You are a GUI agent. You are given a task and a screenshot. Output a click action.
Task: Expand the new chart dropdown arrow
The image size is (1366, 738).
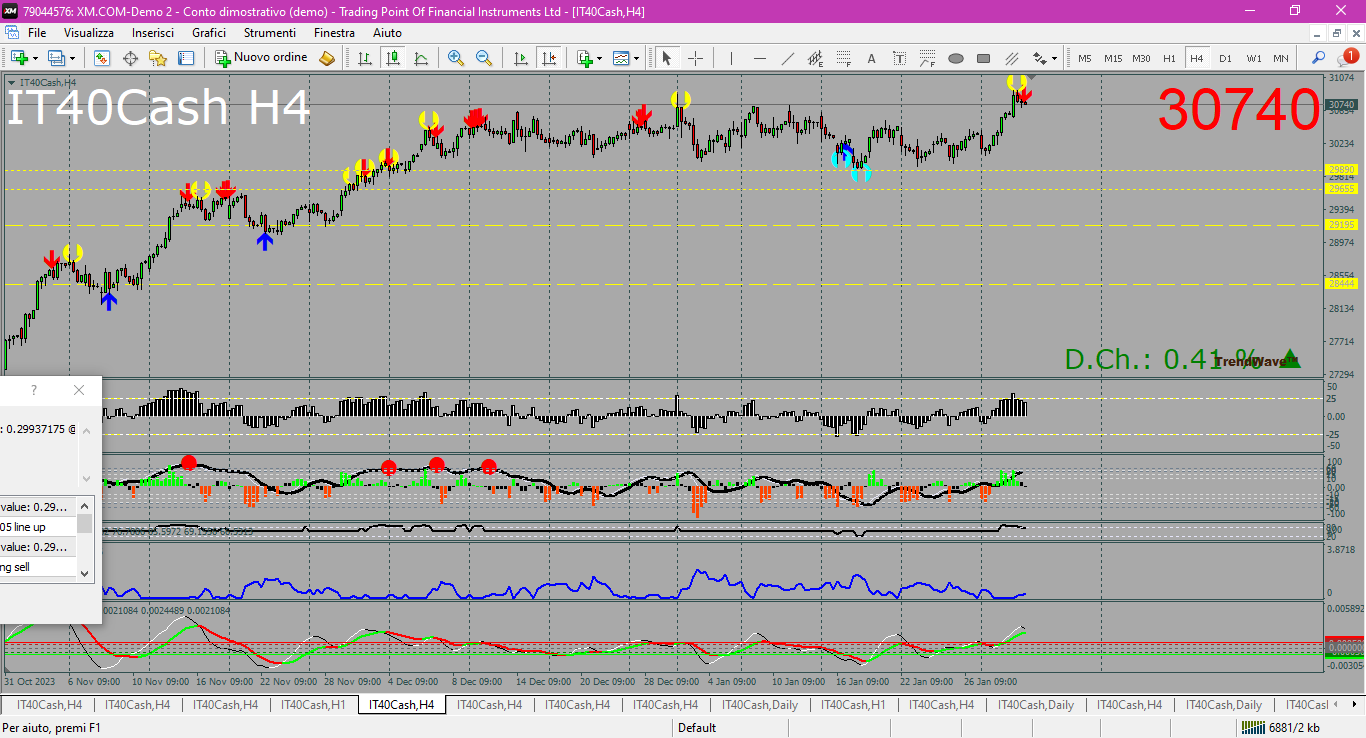pyautogui.click(x=34, y=58)
